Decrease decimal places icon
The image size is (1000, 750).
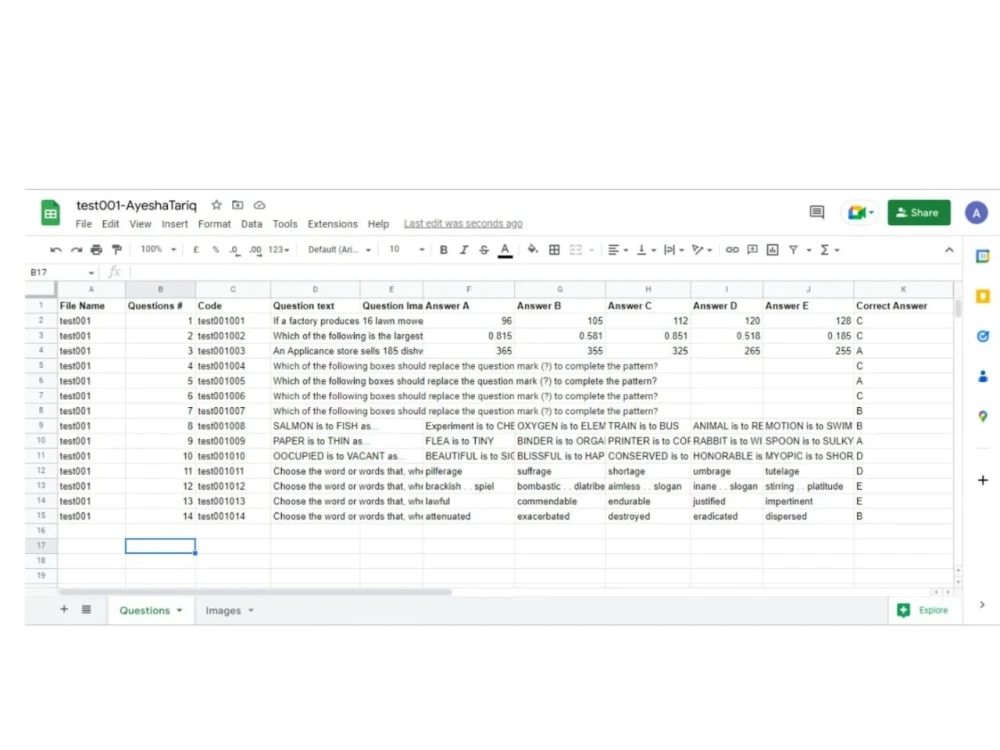(235, 250)
